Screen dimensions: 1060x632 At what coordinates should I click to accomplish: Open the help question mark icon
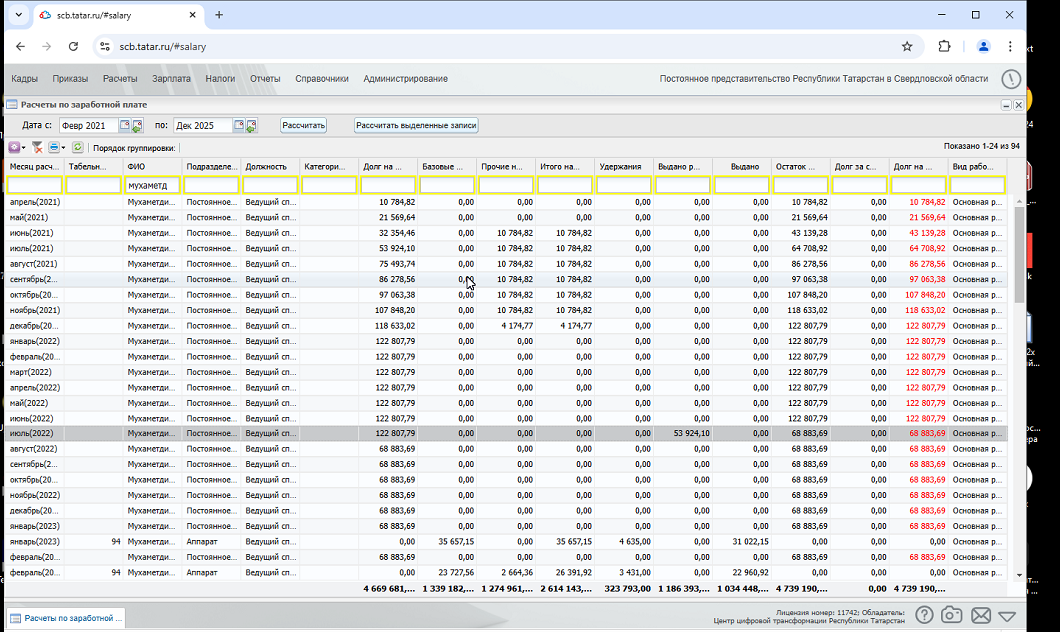[924, 615]
